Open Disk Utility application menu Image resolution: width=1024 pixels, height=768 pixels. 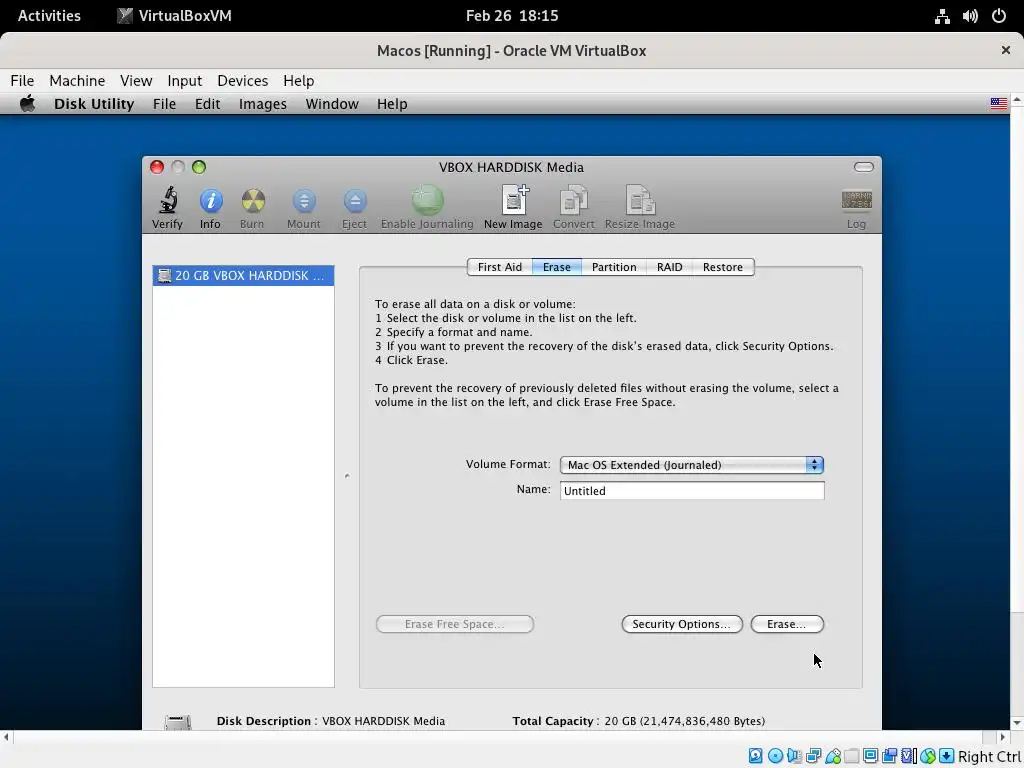coord(94,104)
